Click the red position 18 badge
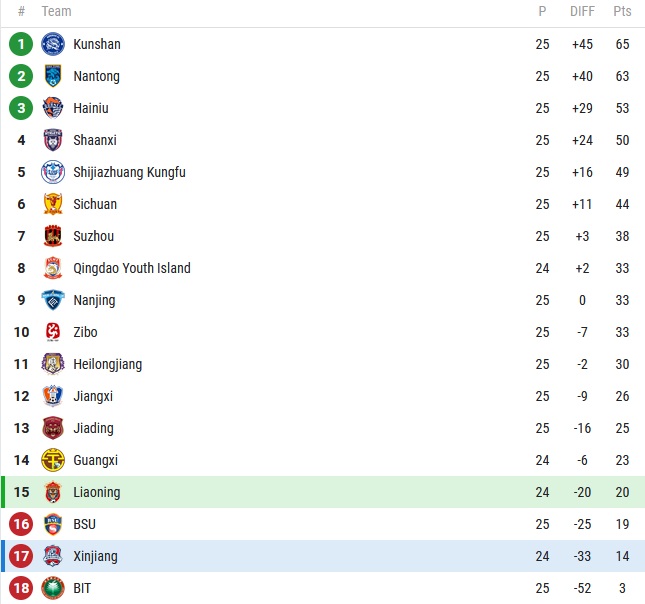This screenshot has height=604, width=645. (21, 588)
